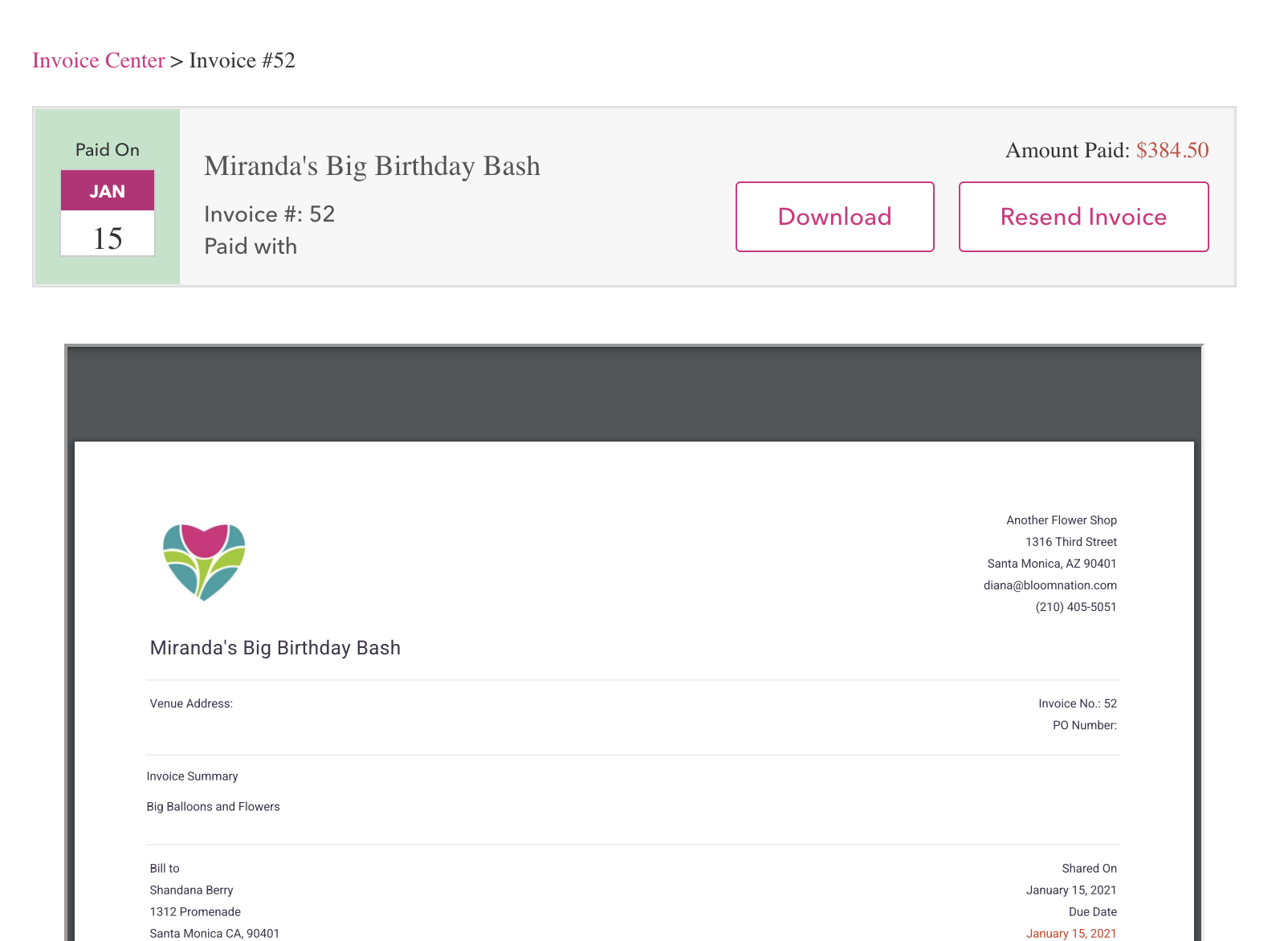Click the 'Bill to' label
This screenshot has width=1288, height=941.
[165, 869]
